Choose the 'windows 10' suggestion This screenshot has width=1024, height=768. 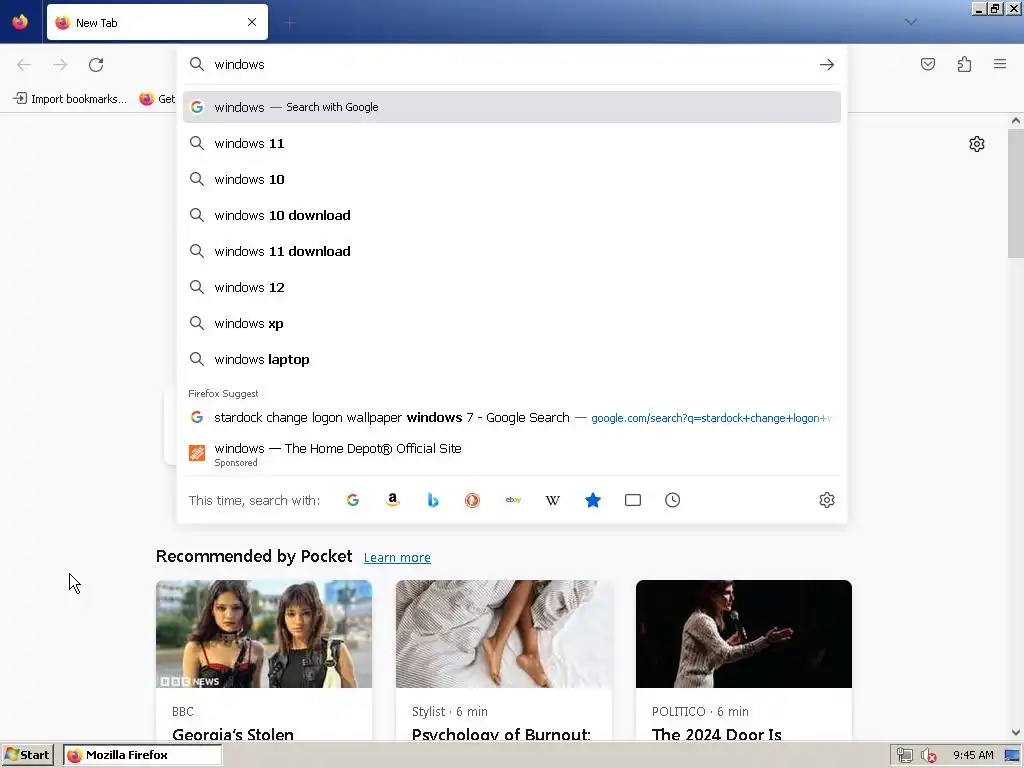click(x=512, y=179)
